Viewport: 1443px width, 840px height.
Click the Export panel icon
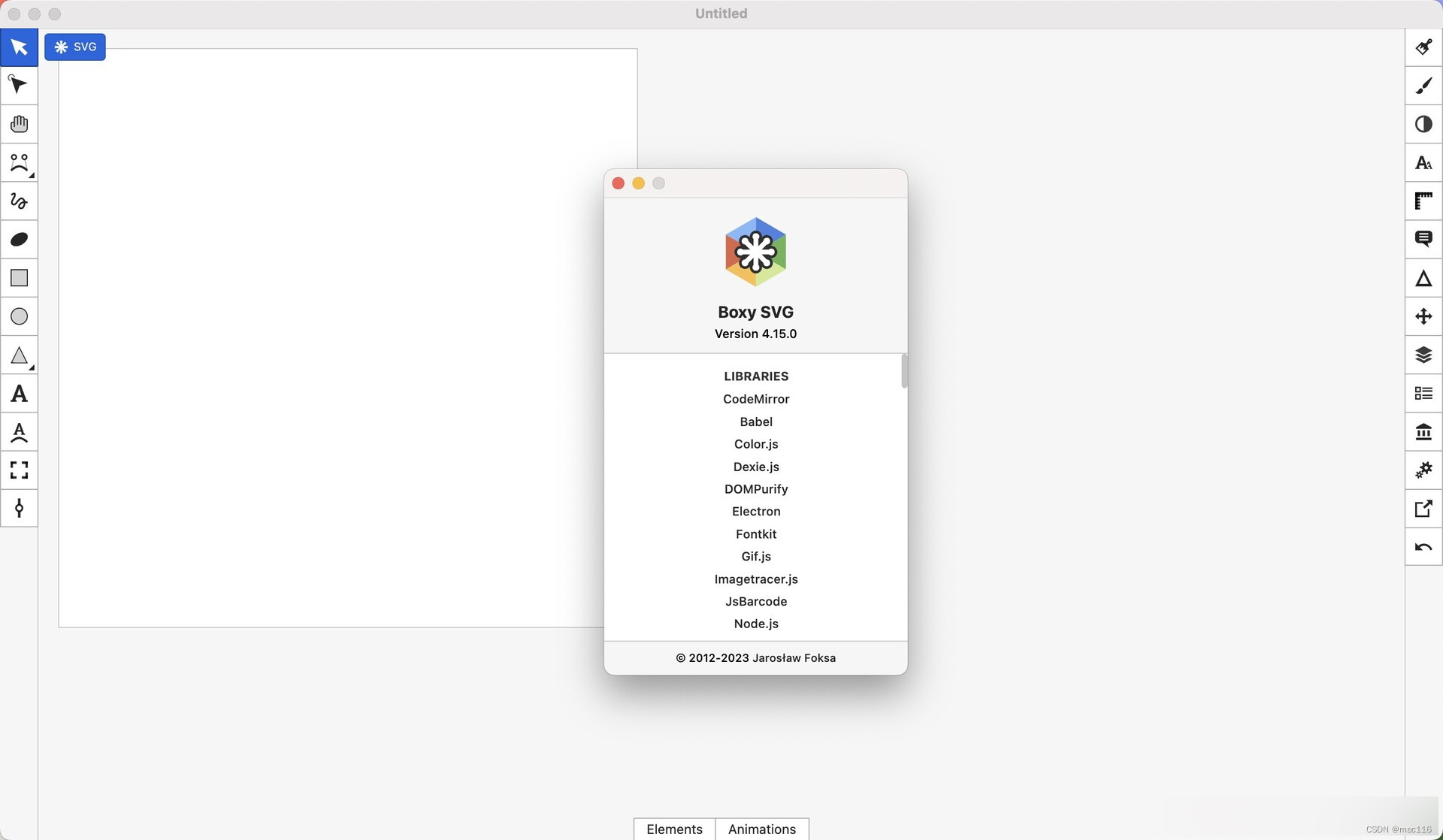pyautogui.click(x=1423, y=508)
